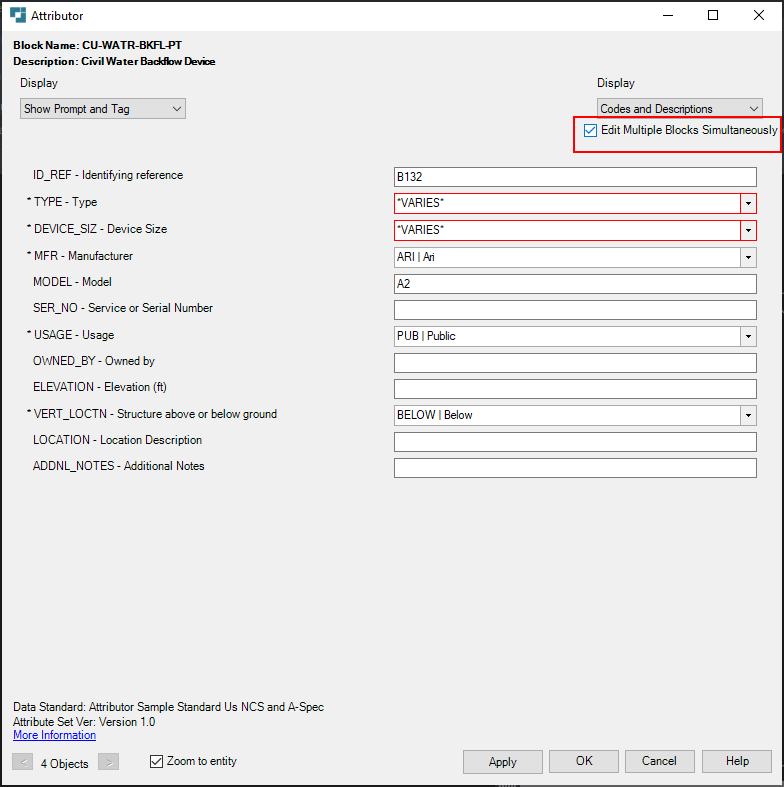Click the ELEVATION input field
The height and width of the screenshot is (787, 784).
575,389
